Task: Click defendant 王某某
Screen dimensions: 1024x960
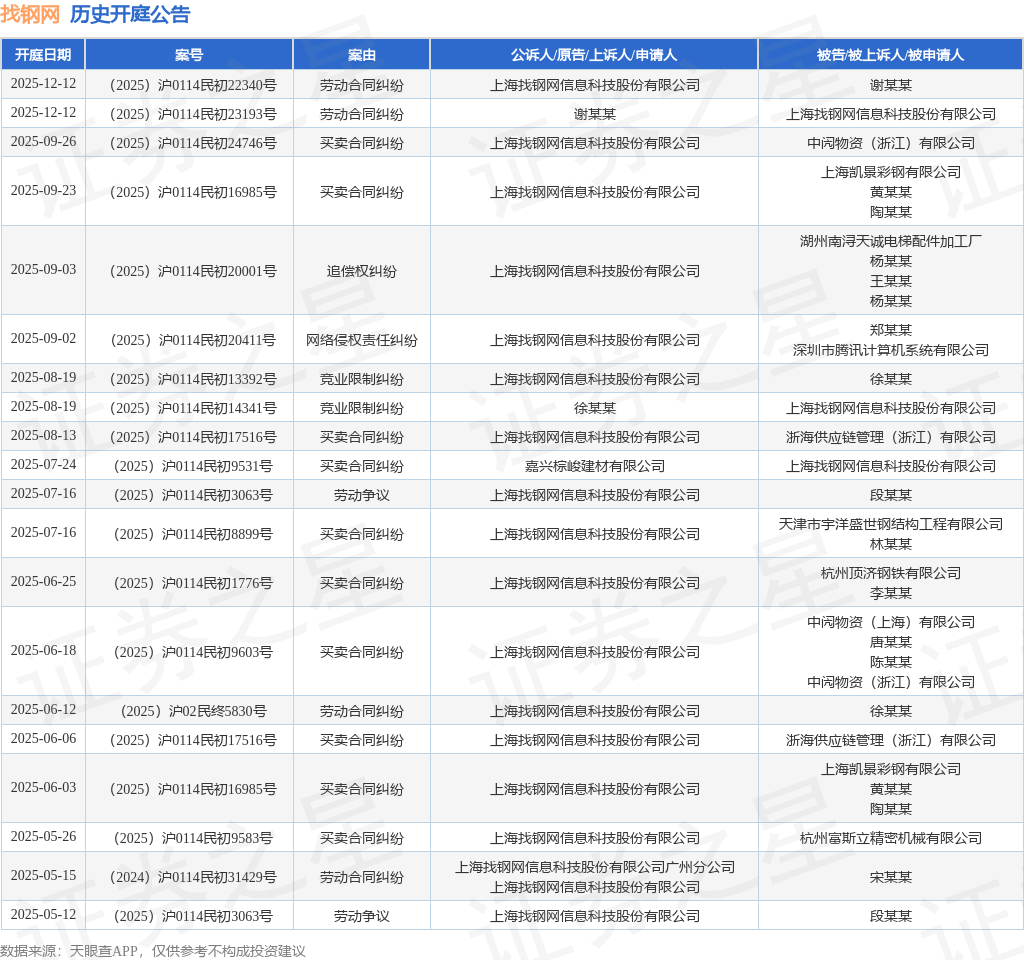Action: pyautogui.click(x=891, y=281)
